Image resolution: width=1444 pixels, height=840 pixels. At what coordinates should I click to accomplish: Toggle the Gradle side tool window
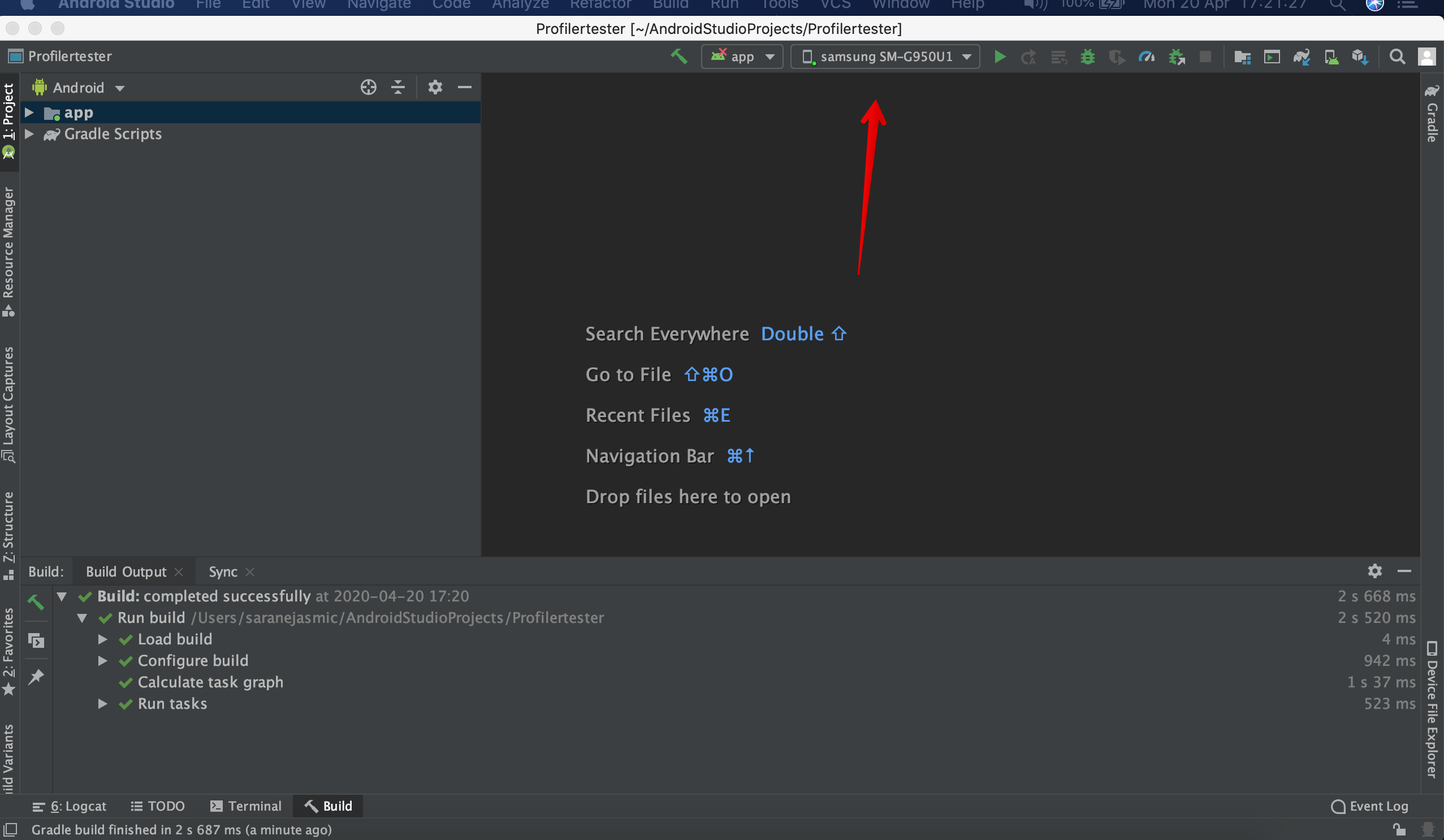click(1432, 114)
